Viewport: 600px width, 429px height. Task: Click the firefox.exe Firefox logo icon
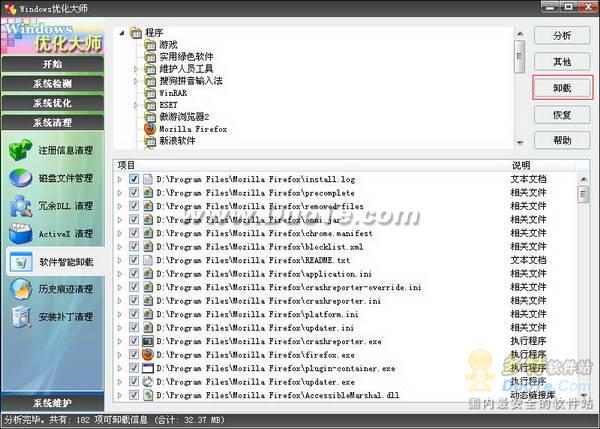148,355
